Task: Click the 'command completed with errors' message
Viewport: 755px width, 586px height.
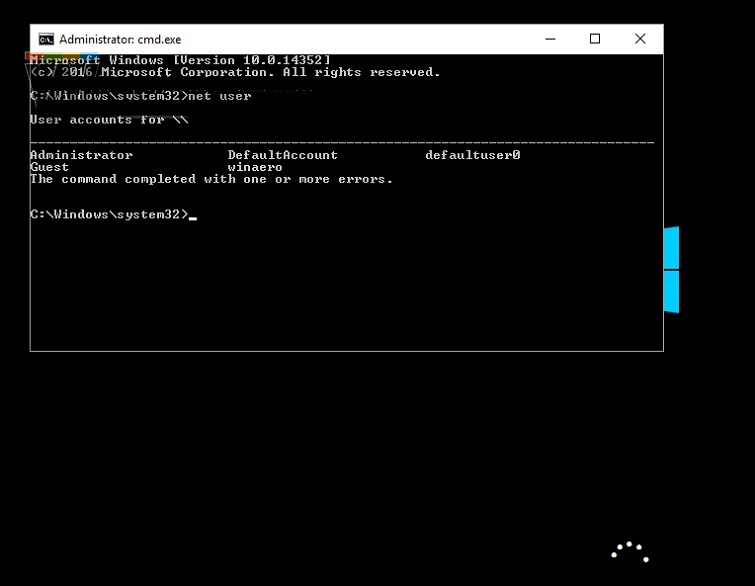Action: (211, 179)
